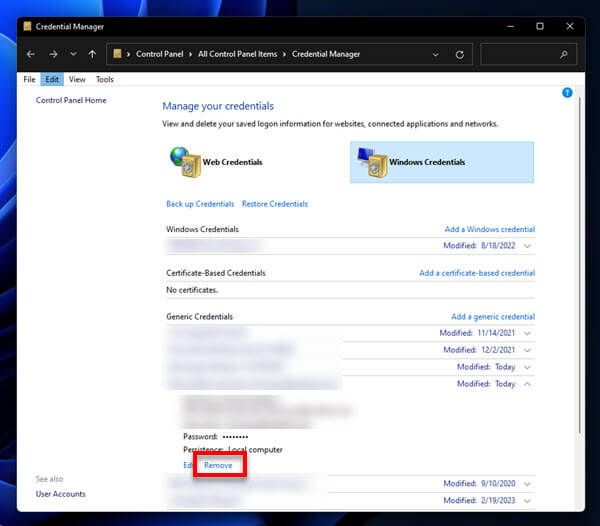This screenshot has height=526, width=600.
Task: Click Remove for the expanded credential
Action: pos(218,465)
